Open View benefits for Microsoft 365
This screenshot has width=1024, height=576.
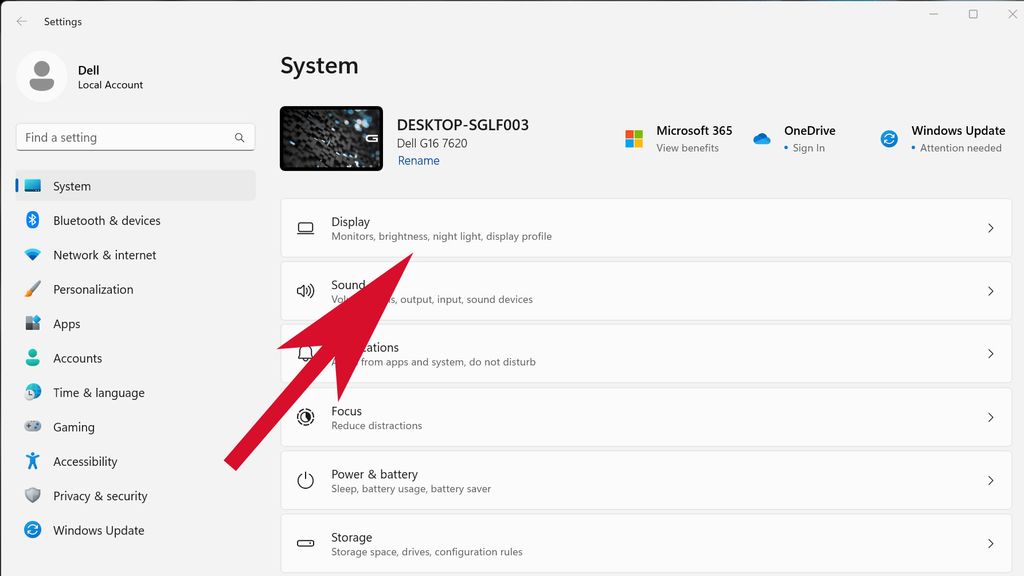click(688, 147)
